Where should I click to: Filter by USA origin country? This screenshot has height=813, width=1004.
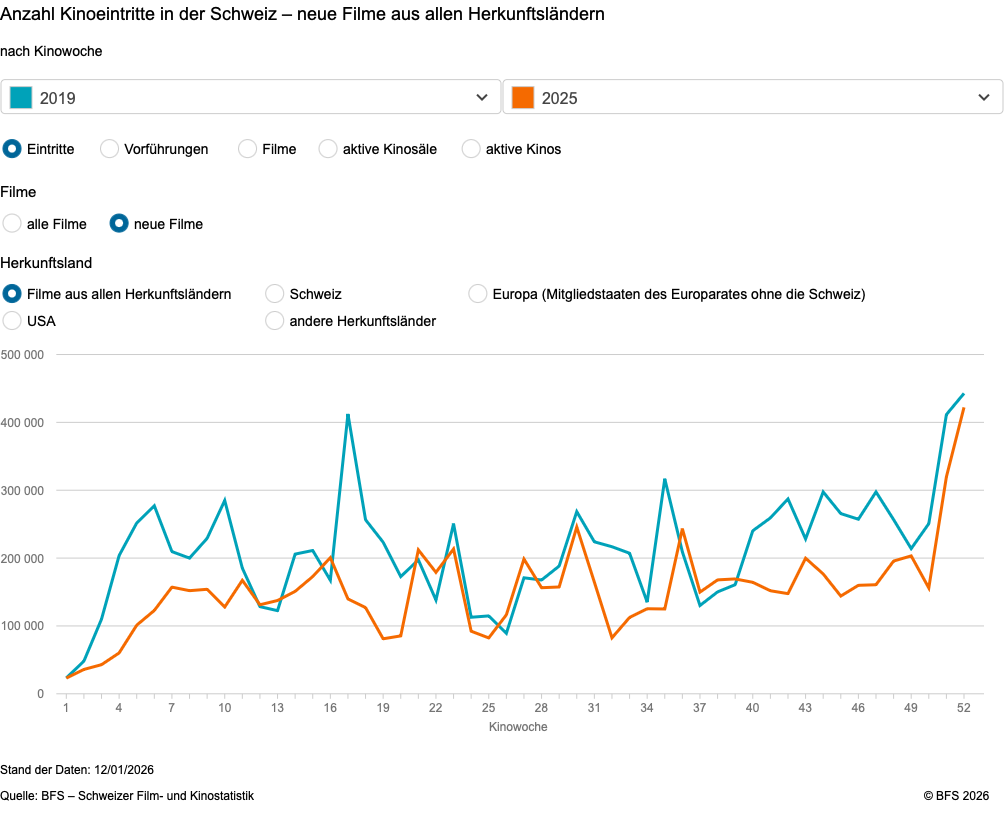coord(12,321)
